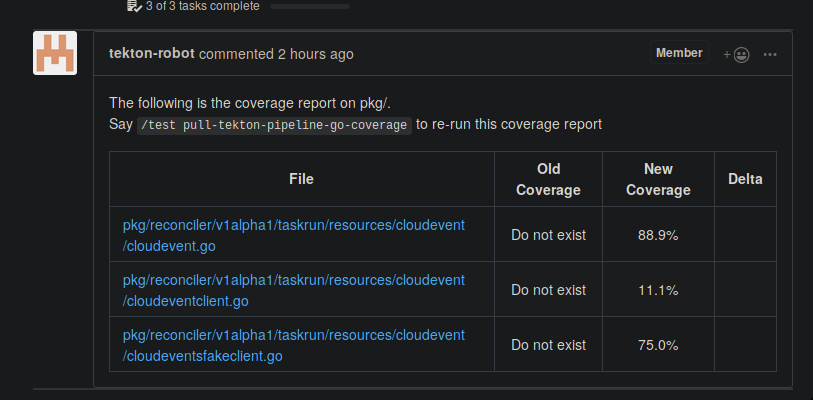Open the cloudeventclient.go file link

(x=293, y=291)
